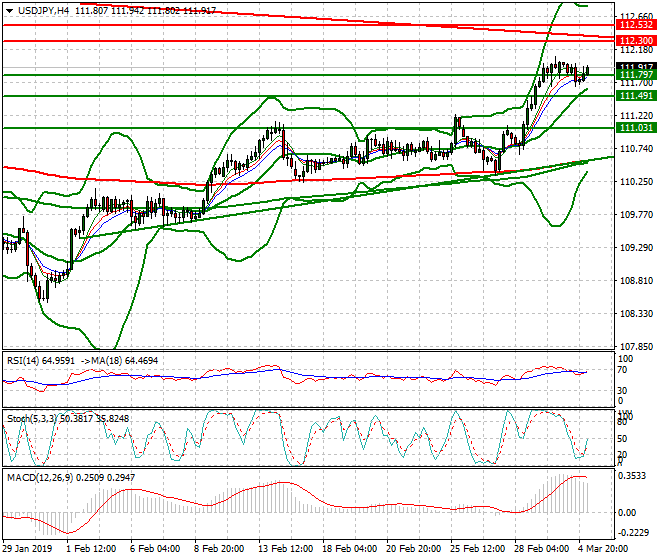The height and width of the screenshot is (560, 660).
Task: Click the 109.770 price axis value
Action: [636, 215]
